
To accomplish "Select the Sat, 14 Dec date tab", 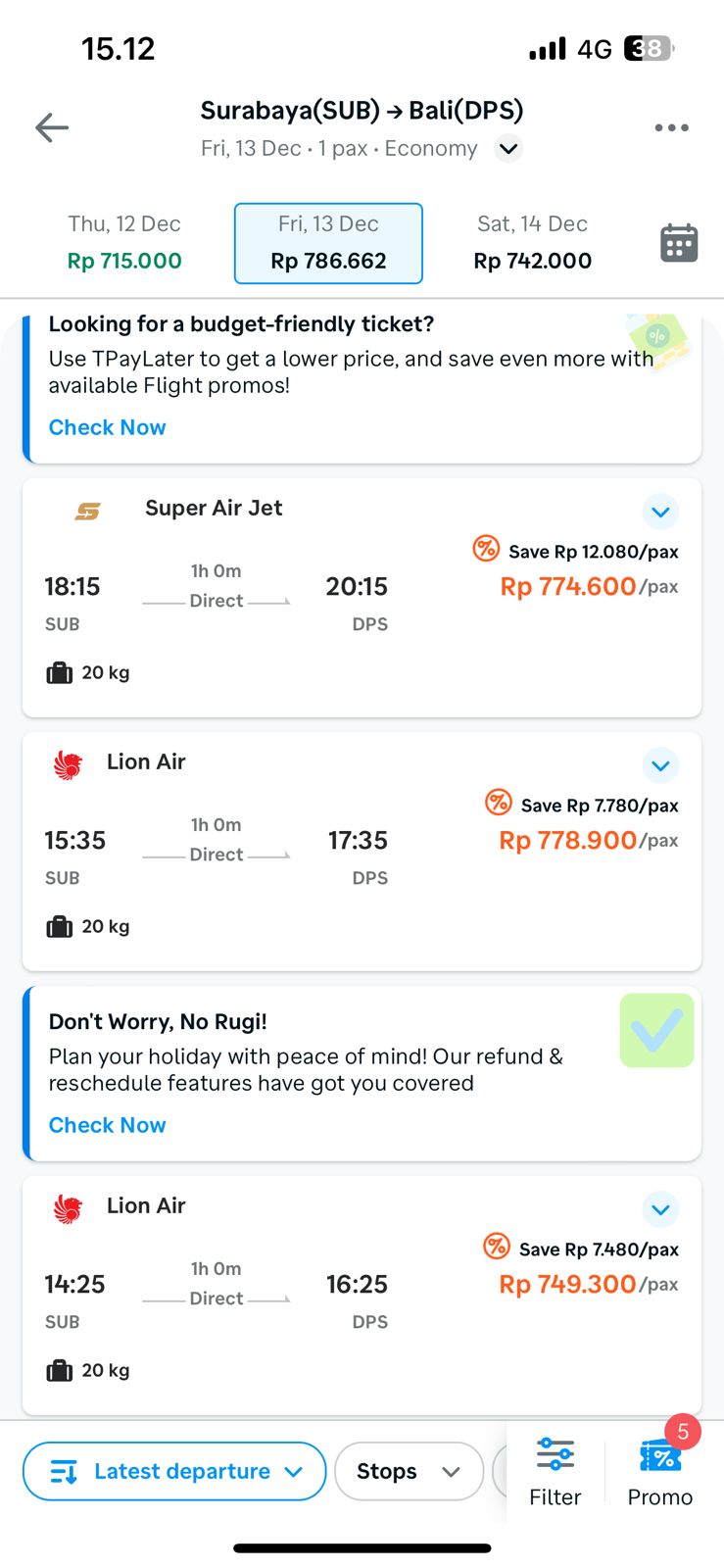I will [x=532, y=243].
